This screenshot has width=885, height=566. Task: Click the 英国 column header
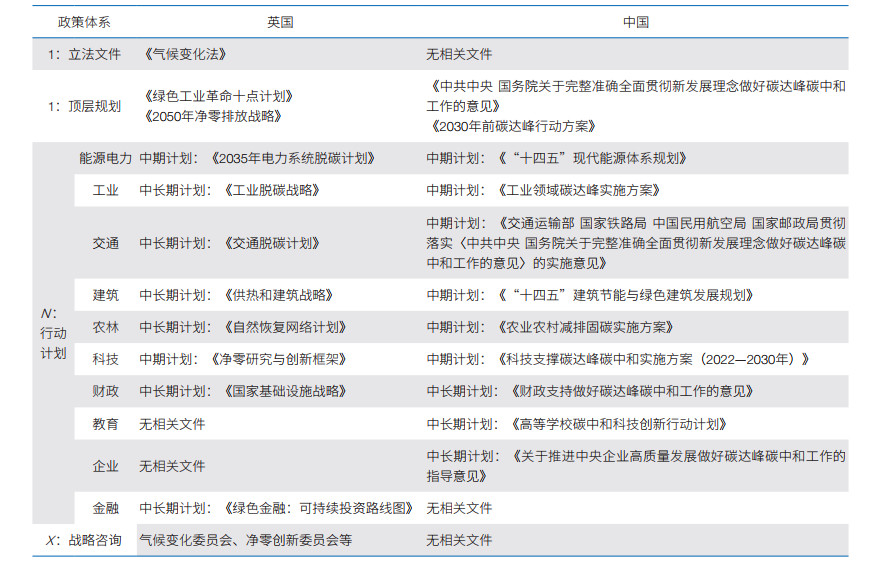280,22
